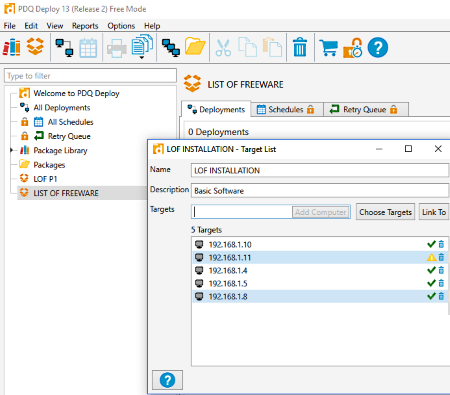
Task: Click the Delete trash can toolbar icon
Action: tap(300, 47)
